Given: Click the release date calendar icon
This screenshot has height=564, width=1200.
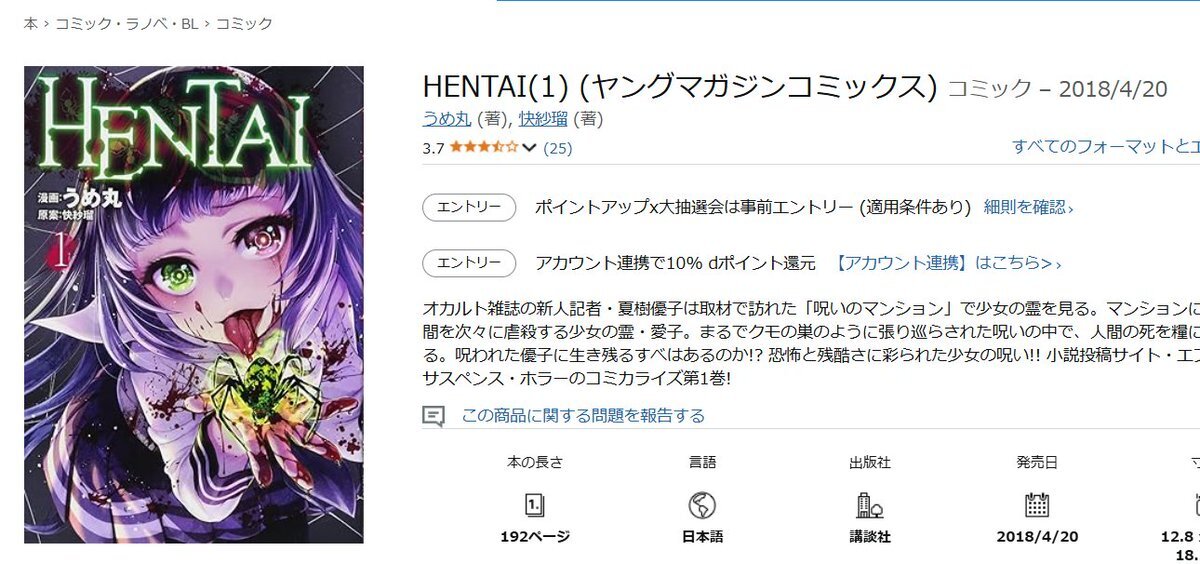Looking at the screenshot, I should (x=1037, y=504).
